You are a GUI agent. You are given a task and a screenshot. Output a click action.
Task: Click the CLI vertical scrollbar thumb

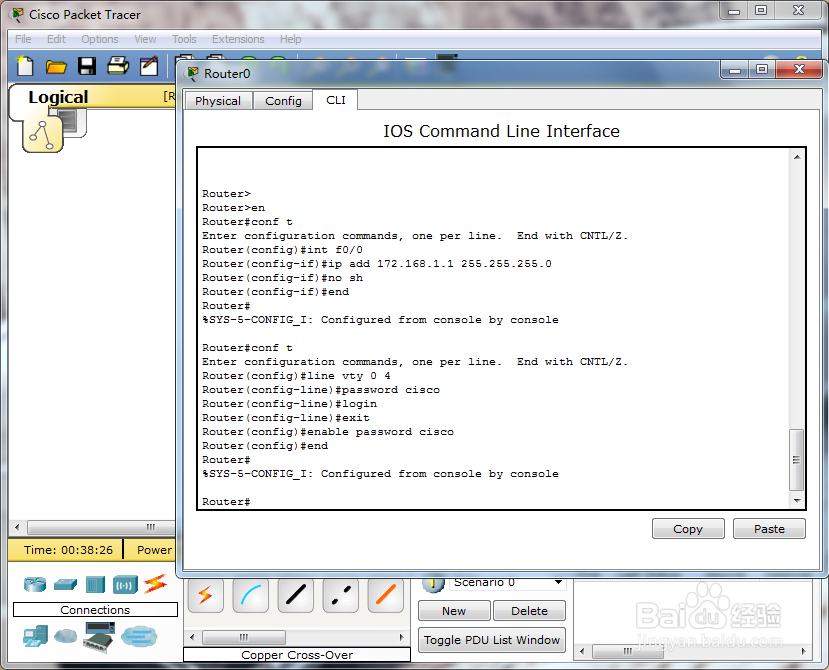(x=796, y=460)
